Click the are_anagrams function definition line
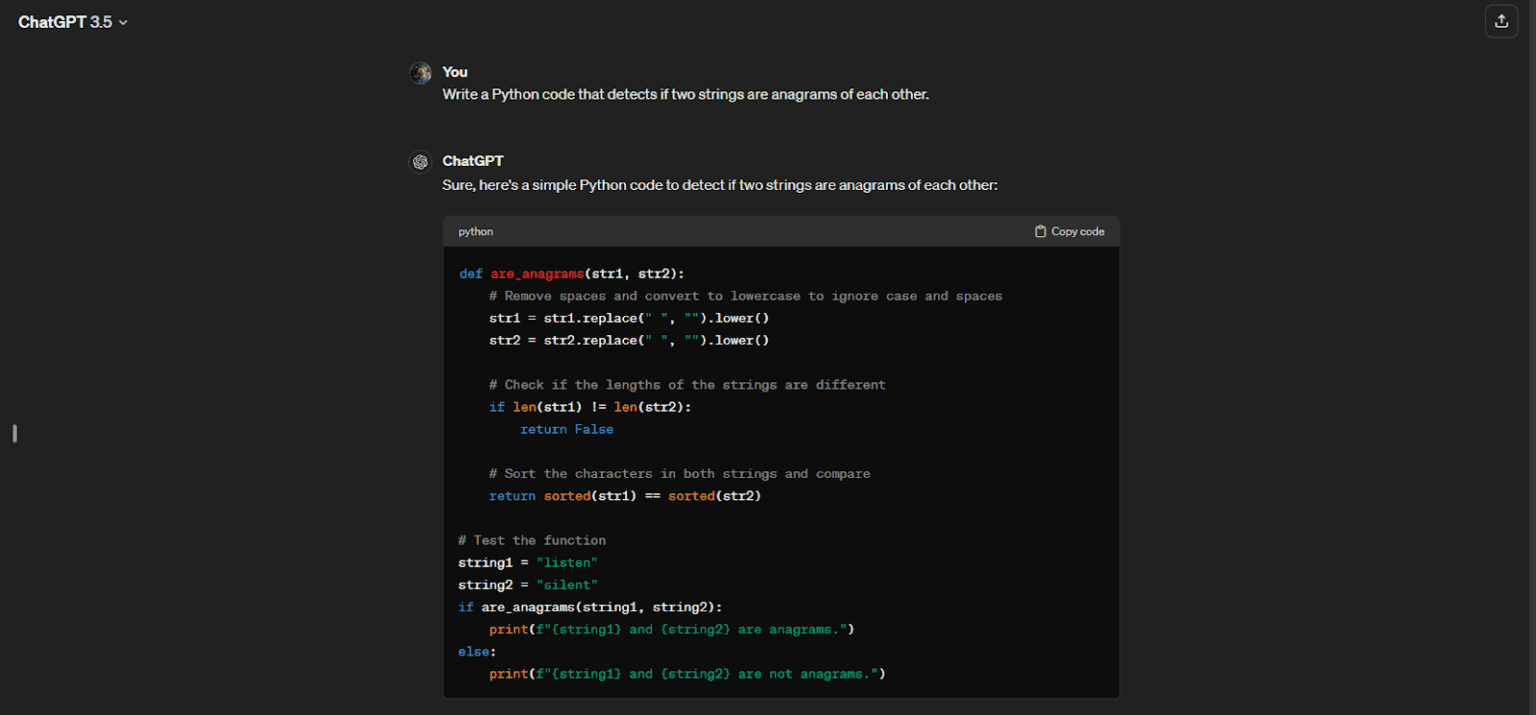Screen dimensions: 1536x715 pyautogui.click(x=571, y=274)
